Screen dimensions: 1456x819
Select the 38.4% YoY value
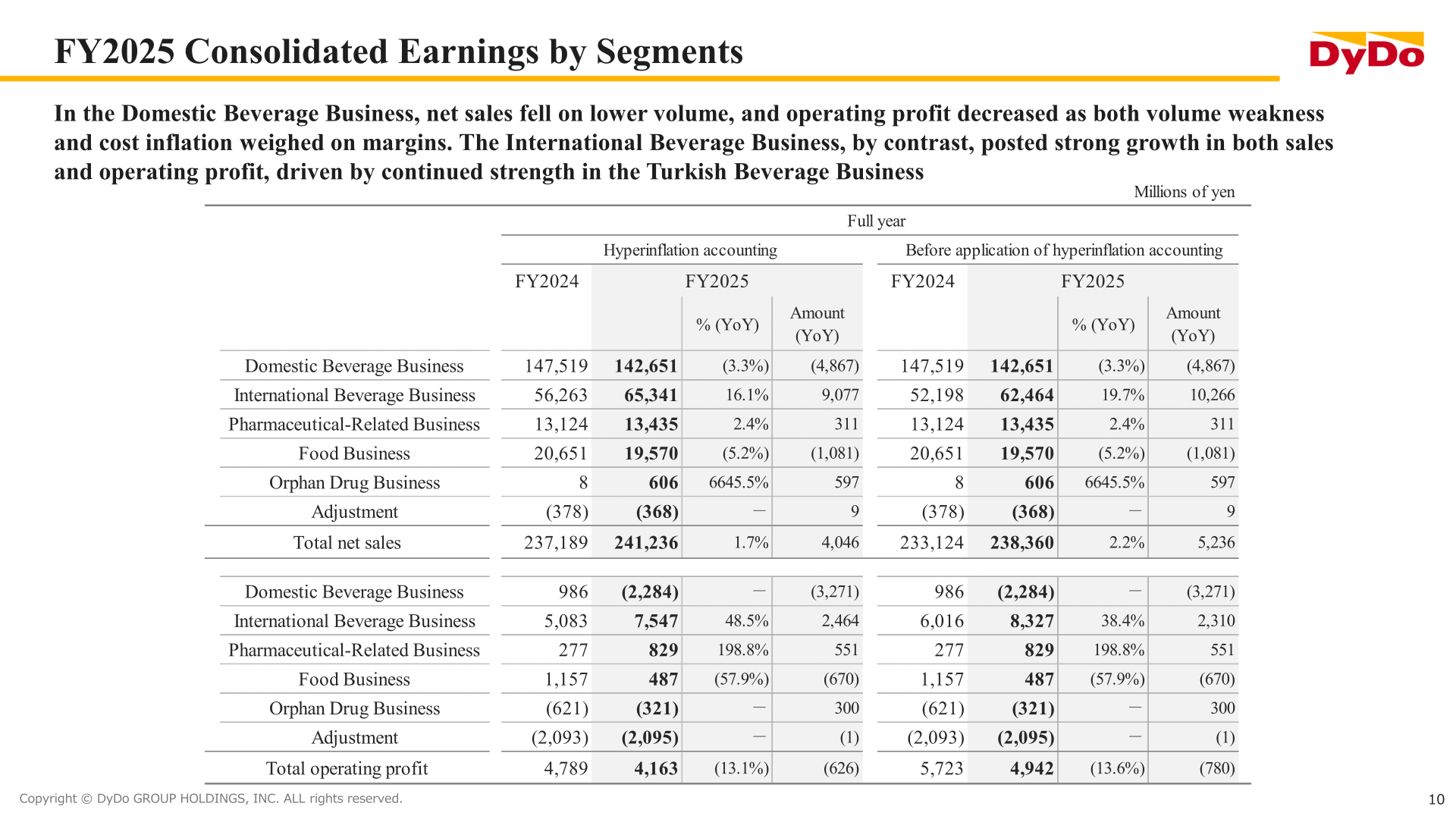tap(1123, 621)
